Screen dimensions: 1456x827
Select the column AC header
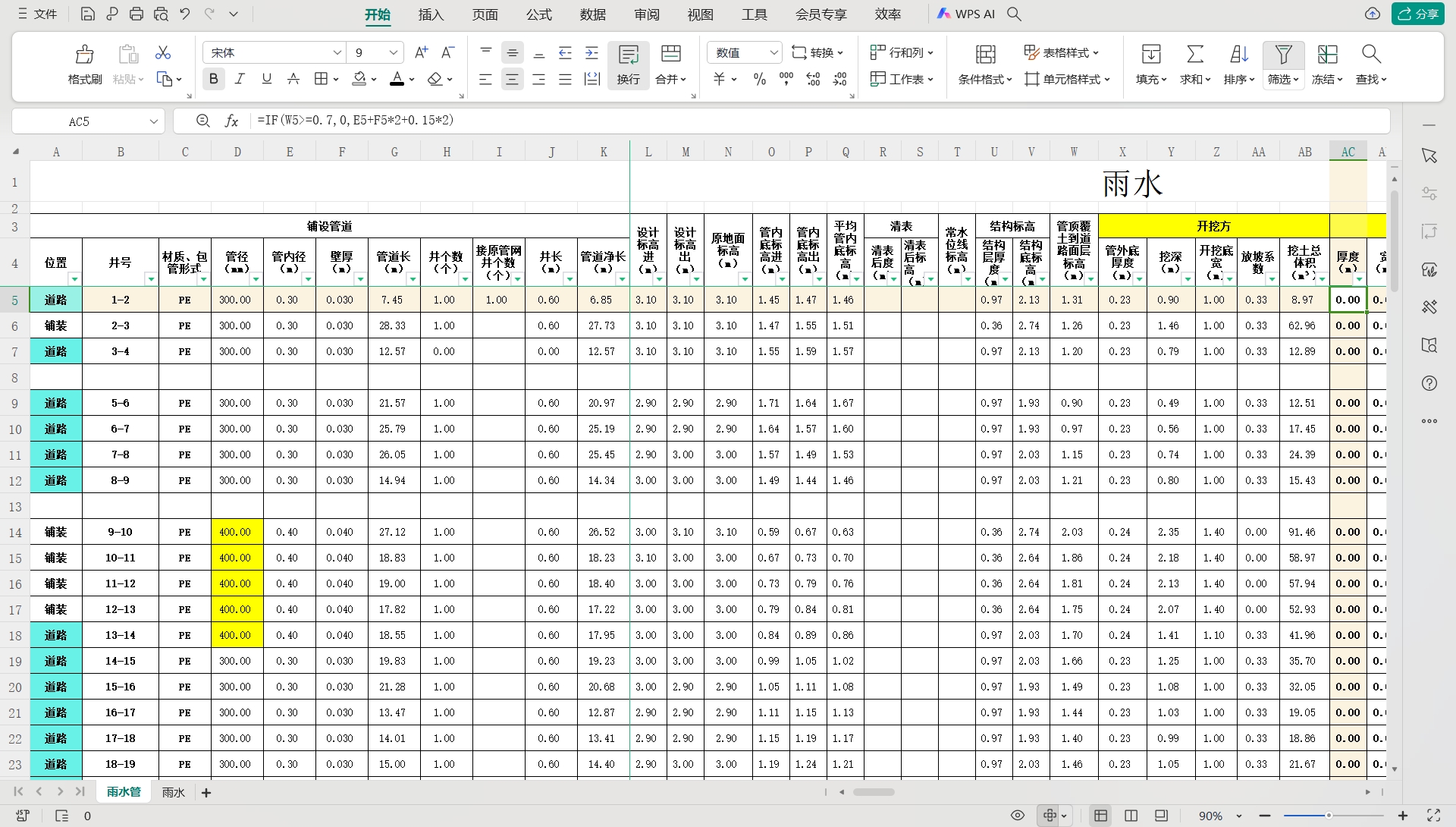[1348, 152]
